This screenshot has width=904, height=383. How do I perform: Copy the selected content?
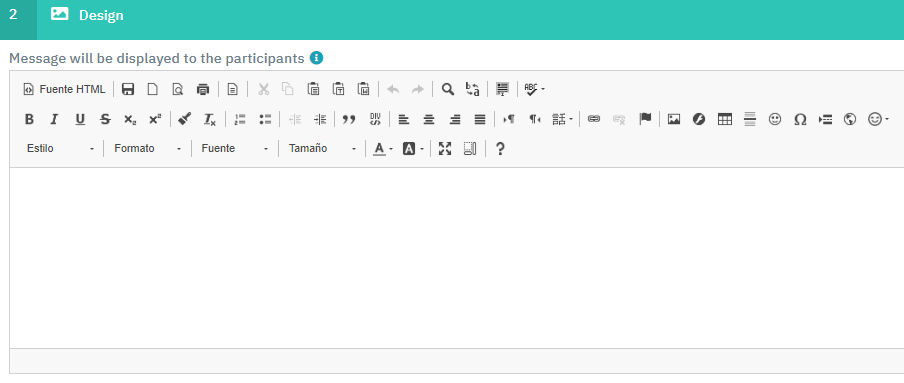pos(288,89)
